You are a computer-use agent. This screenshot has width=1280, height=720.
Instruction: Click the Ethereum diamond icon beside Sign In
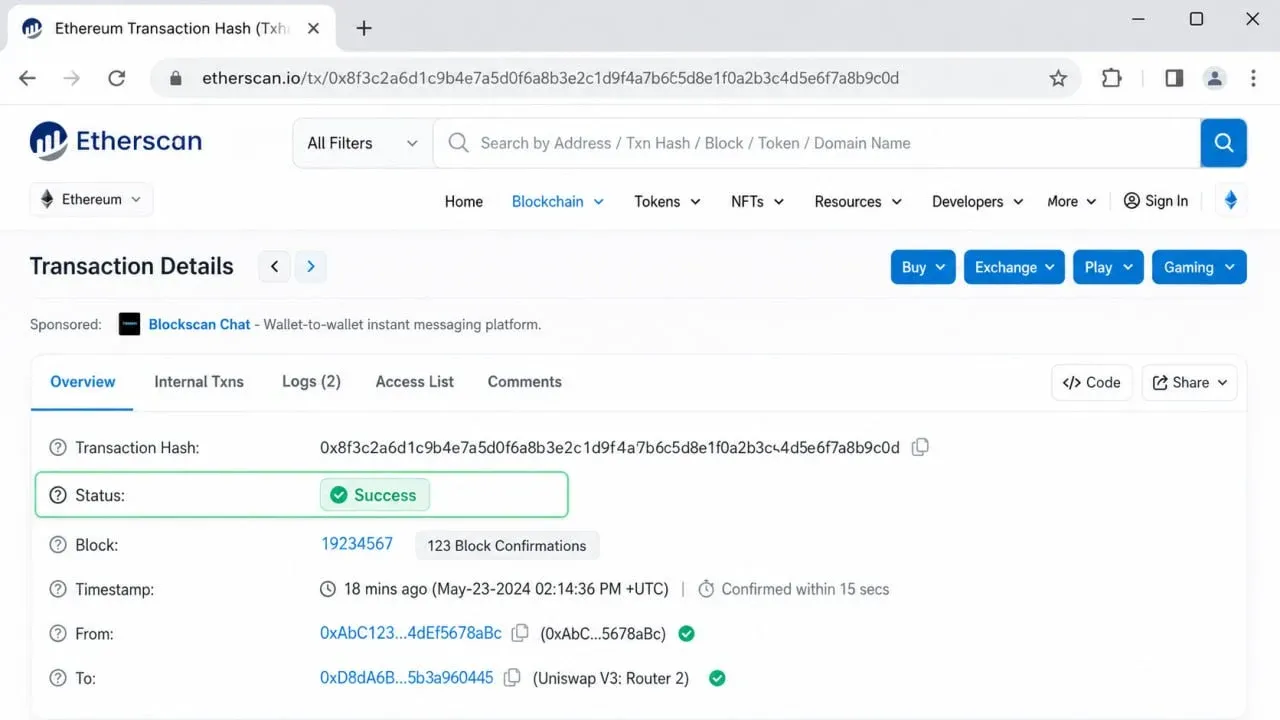pyautogui.click(x=1231, y=200)
